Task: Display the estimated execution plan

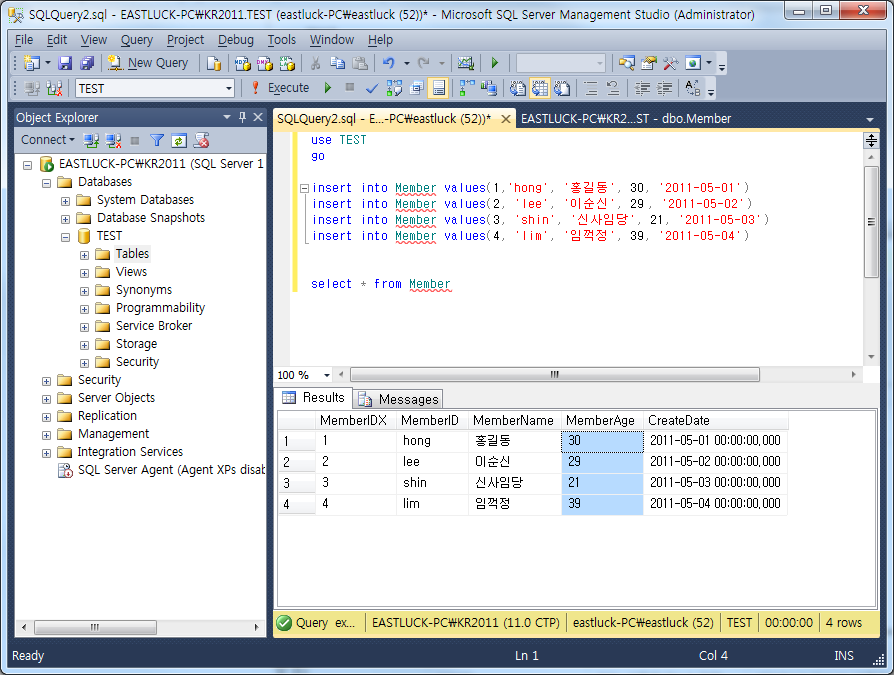Action: coord(394,88)
